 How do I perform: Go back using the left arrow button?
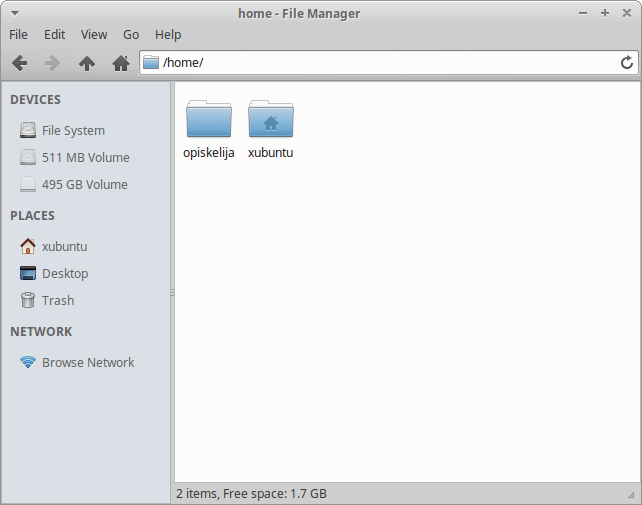pyautogui.click(x=19, y=63)
